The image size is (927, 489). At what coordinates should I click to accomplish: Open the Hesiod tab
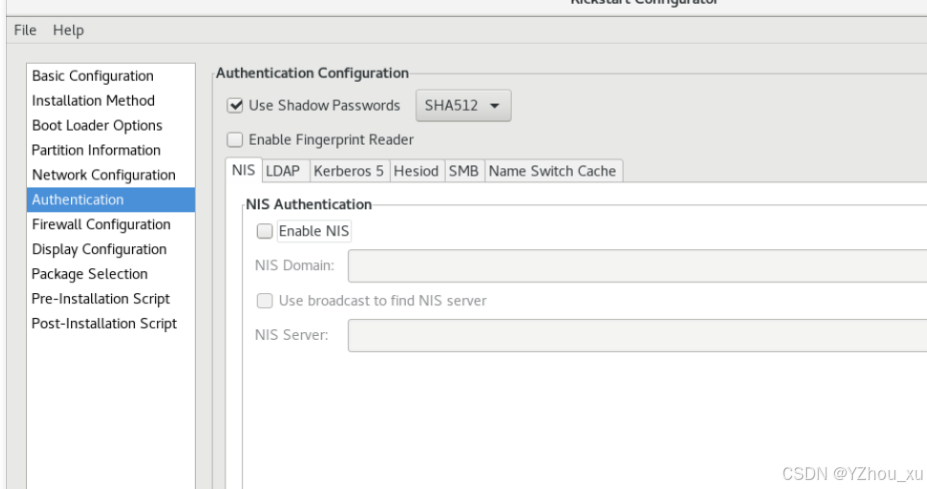(416, 171)
